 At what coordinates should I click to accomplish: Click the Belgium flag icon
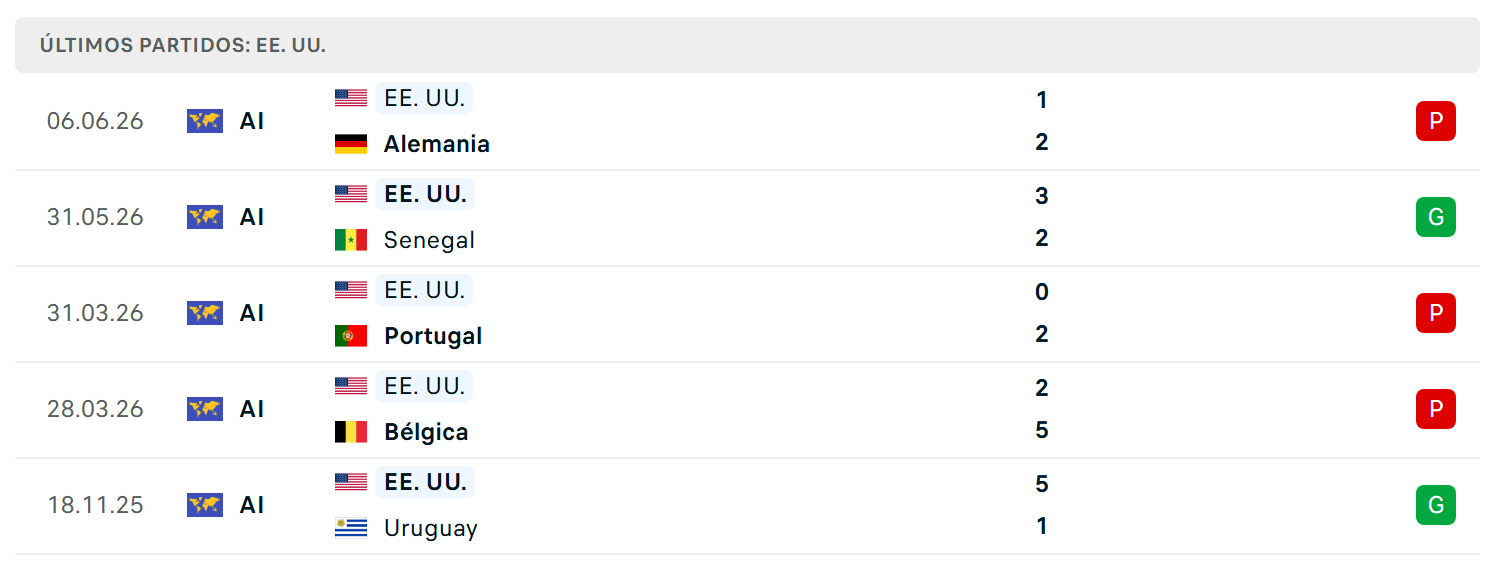[351, 432]
